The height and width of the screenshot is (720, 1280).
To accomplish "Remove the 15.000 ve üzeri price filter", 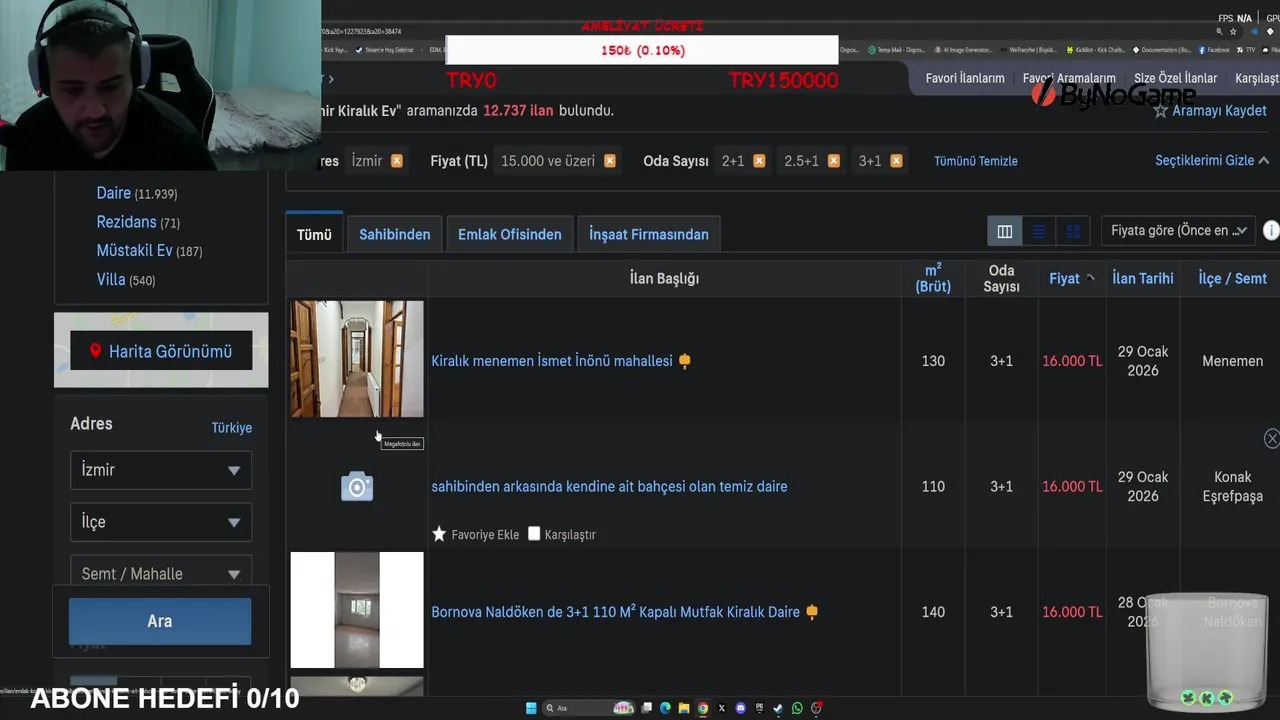I will pos(610,161).
